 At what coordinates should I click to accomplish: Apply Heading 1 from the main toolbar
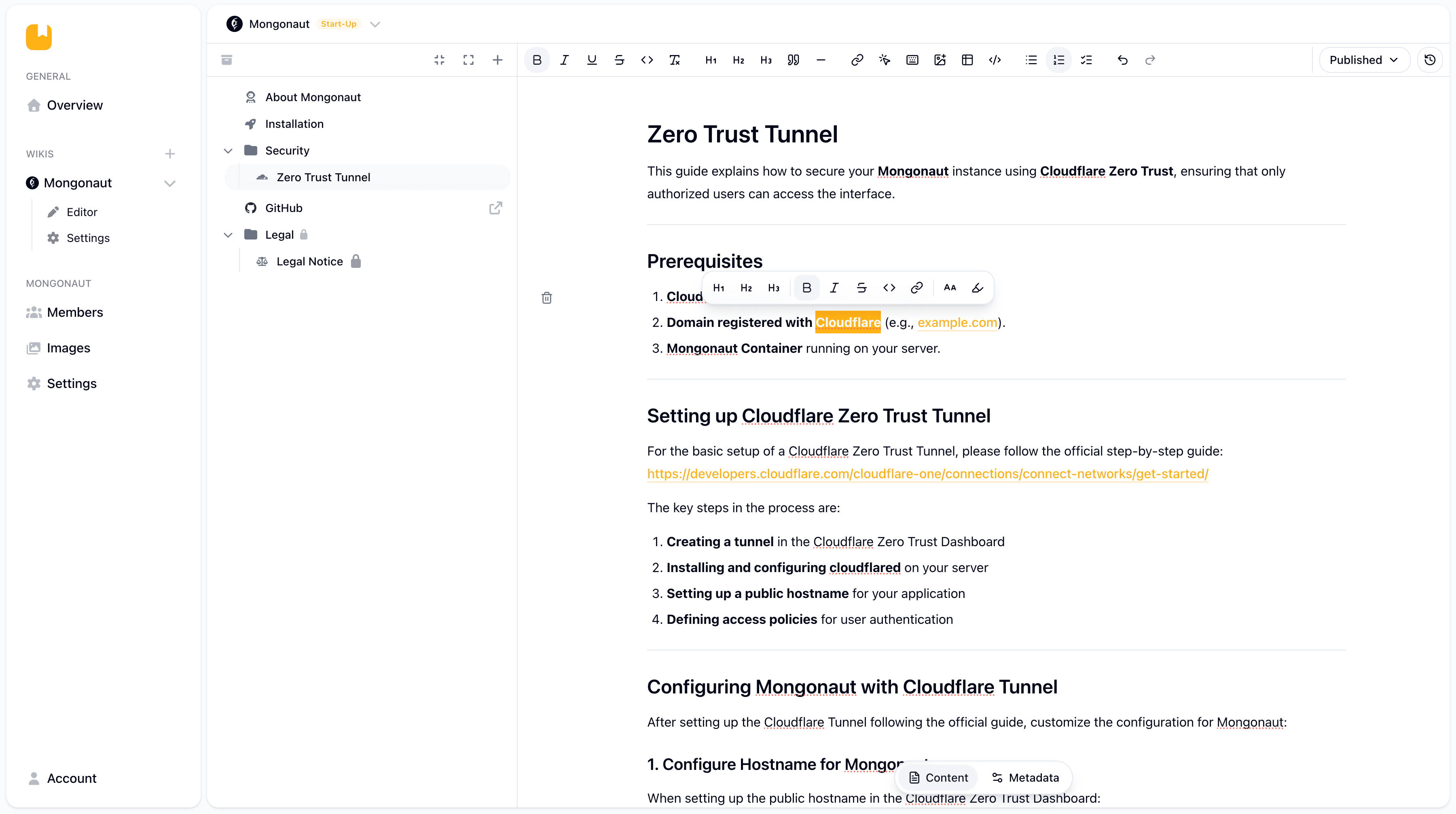point(711,60)
